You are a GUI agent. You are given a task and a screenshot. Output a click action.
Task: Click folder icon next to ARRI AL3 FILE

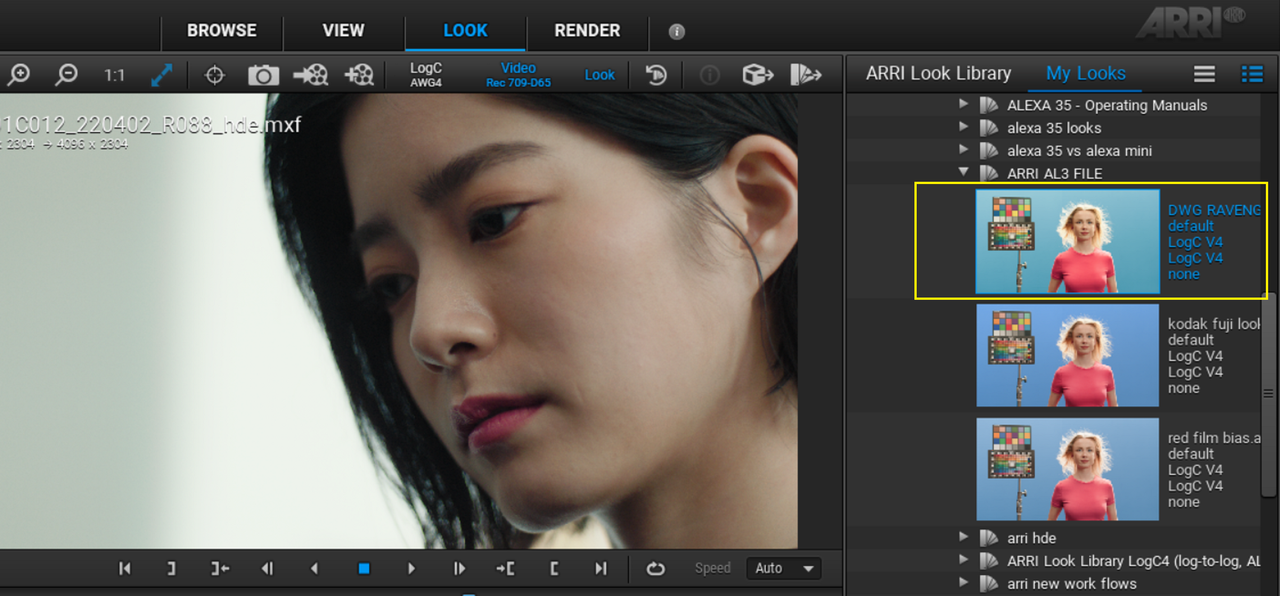[x=989, y=173]
